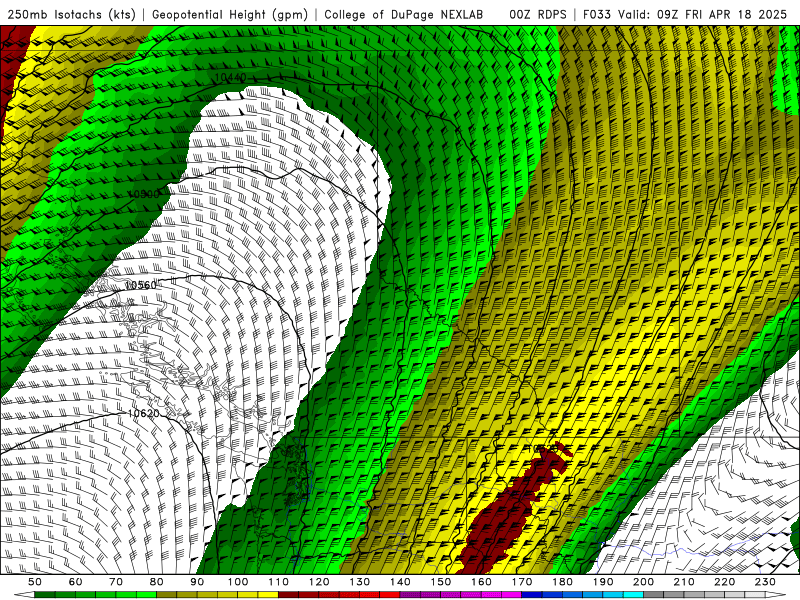Click the 80 label on the color scale

coord(157,582)
